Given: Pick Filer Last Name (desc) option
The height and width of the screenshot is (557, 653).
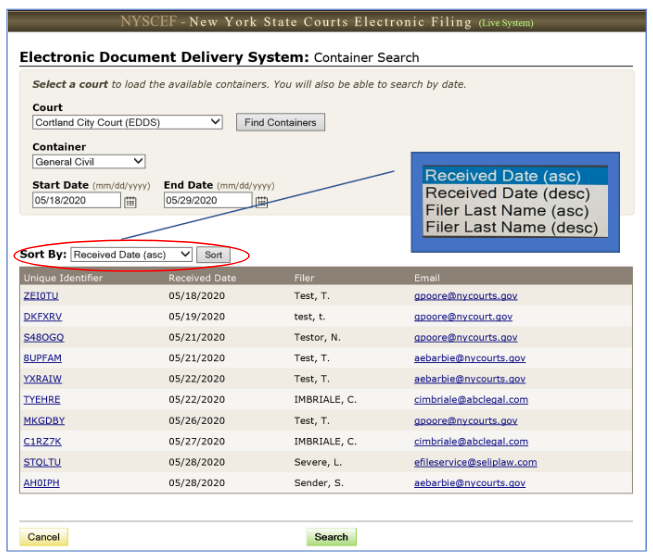Looking at the screenshot, I should point(512,227).
